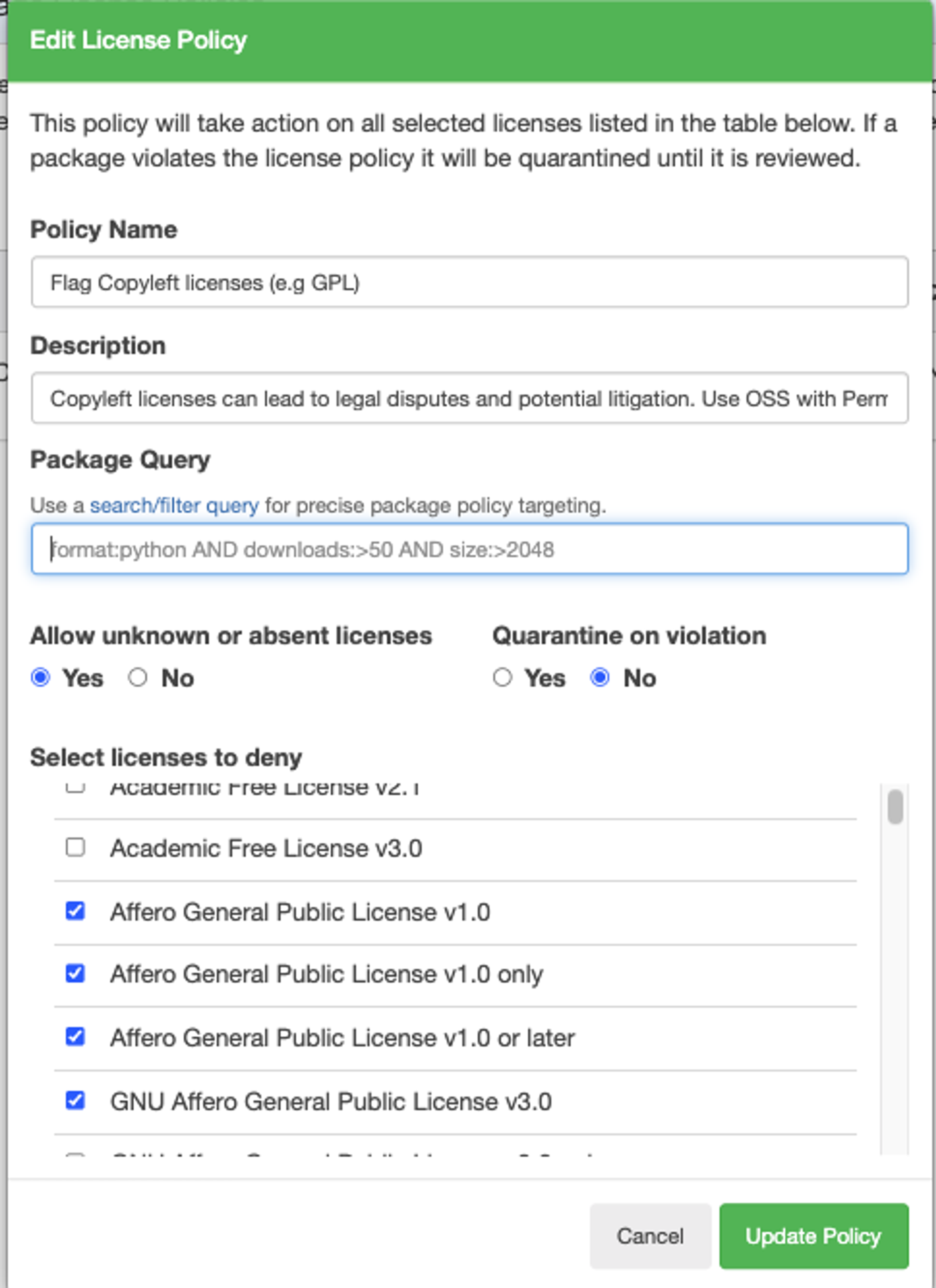Open the search/filter query link

[174, 505]
